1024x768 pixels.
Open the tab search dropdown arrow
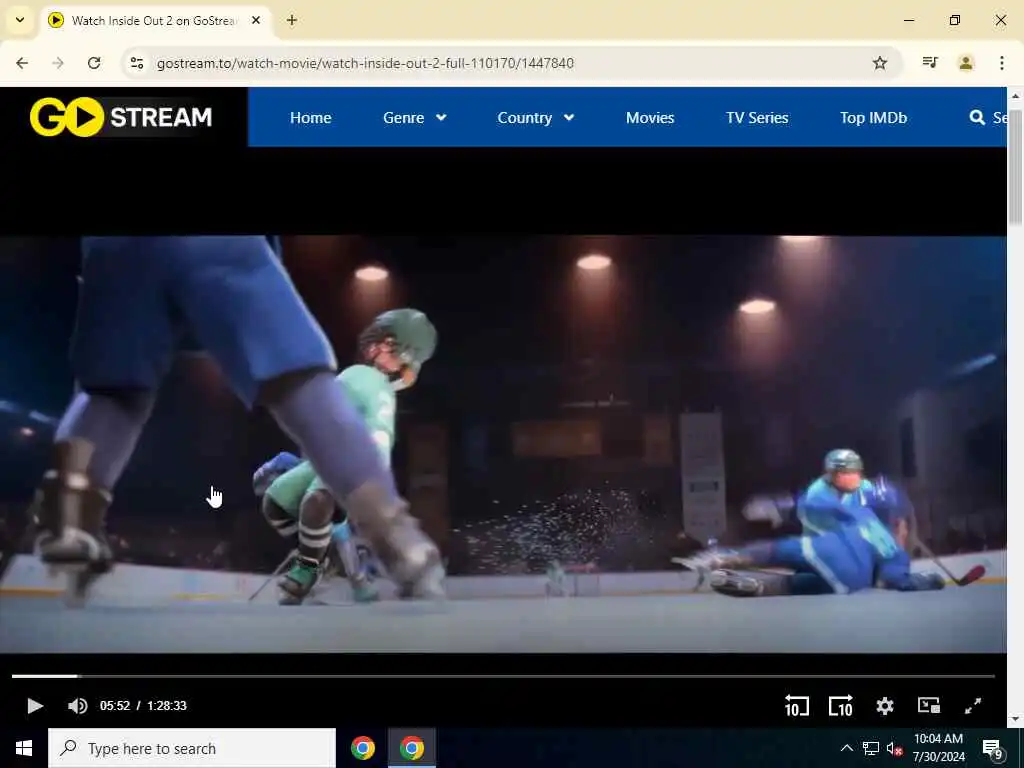coord(20,20)
